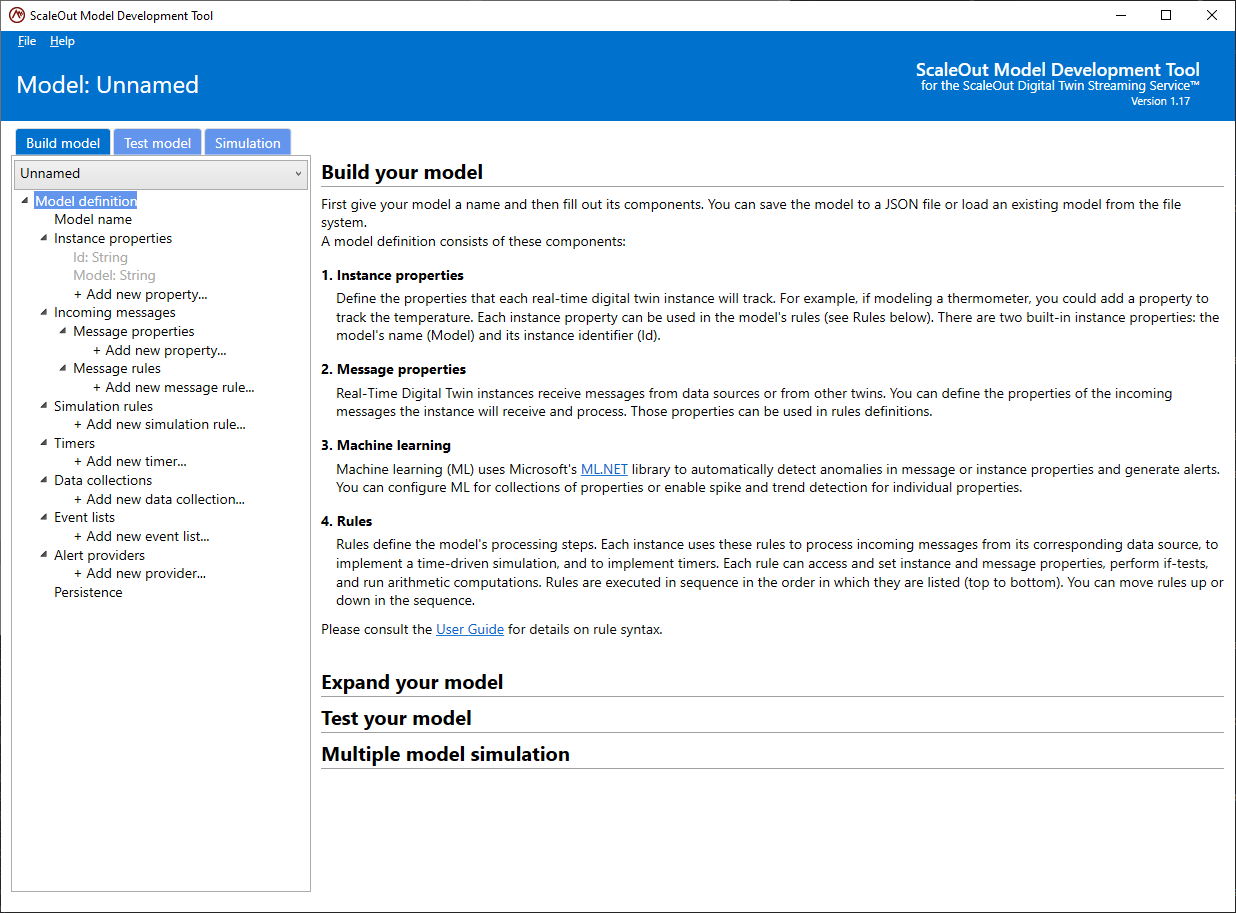Open the File menu
1236x913 pixels.
27,41
